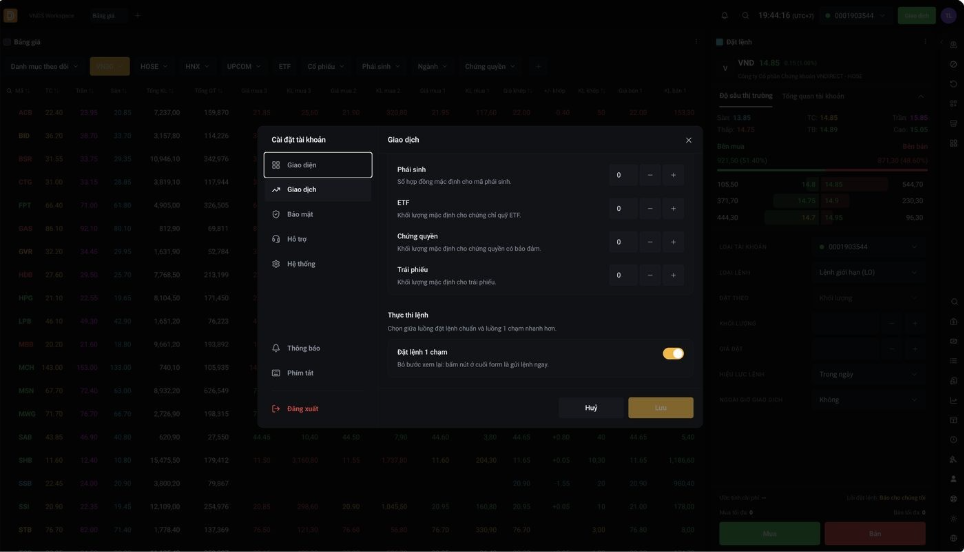This screenshot has width=964, height=552.
Task: Decrease the Phái sinh default quantity
Action: point(650,175)
